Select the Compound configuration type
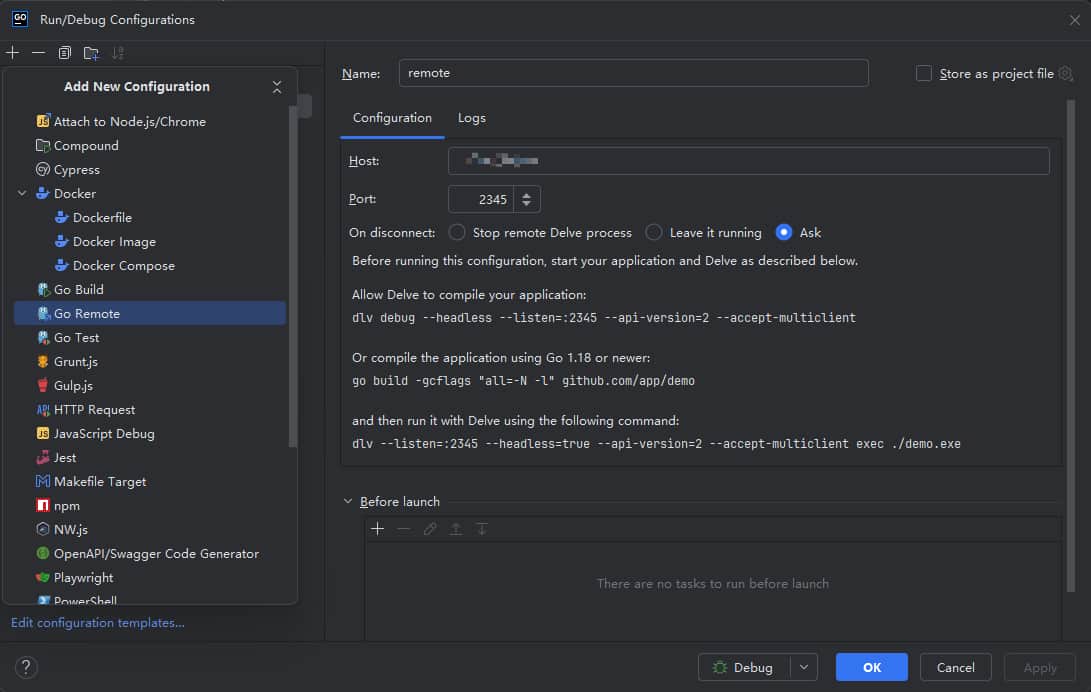 click(150, 145)
